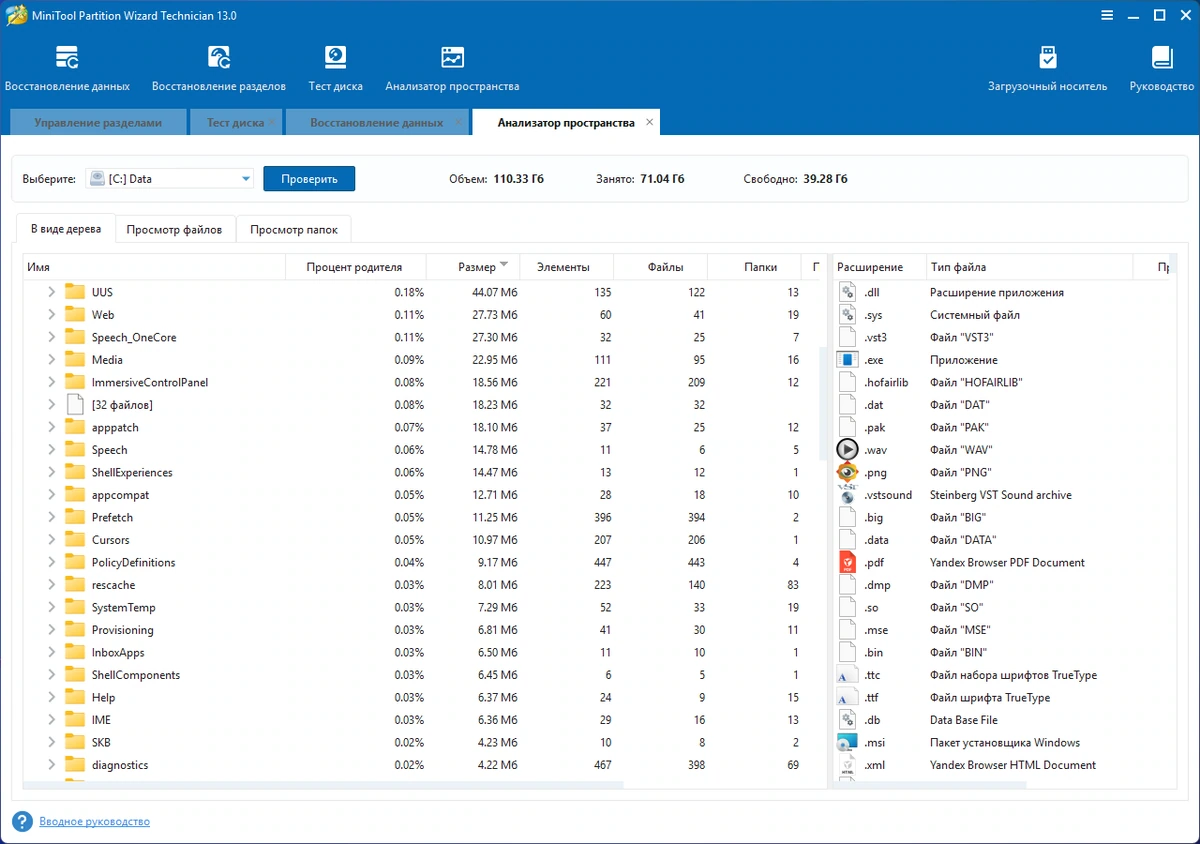Sort by the Имя column header
Viewport: 1200px width, 844px height.
[x=154, y=267]
